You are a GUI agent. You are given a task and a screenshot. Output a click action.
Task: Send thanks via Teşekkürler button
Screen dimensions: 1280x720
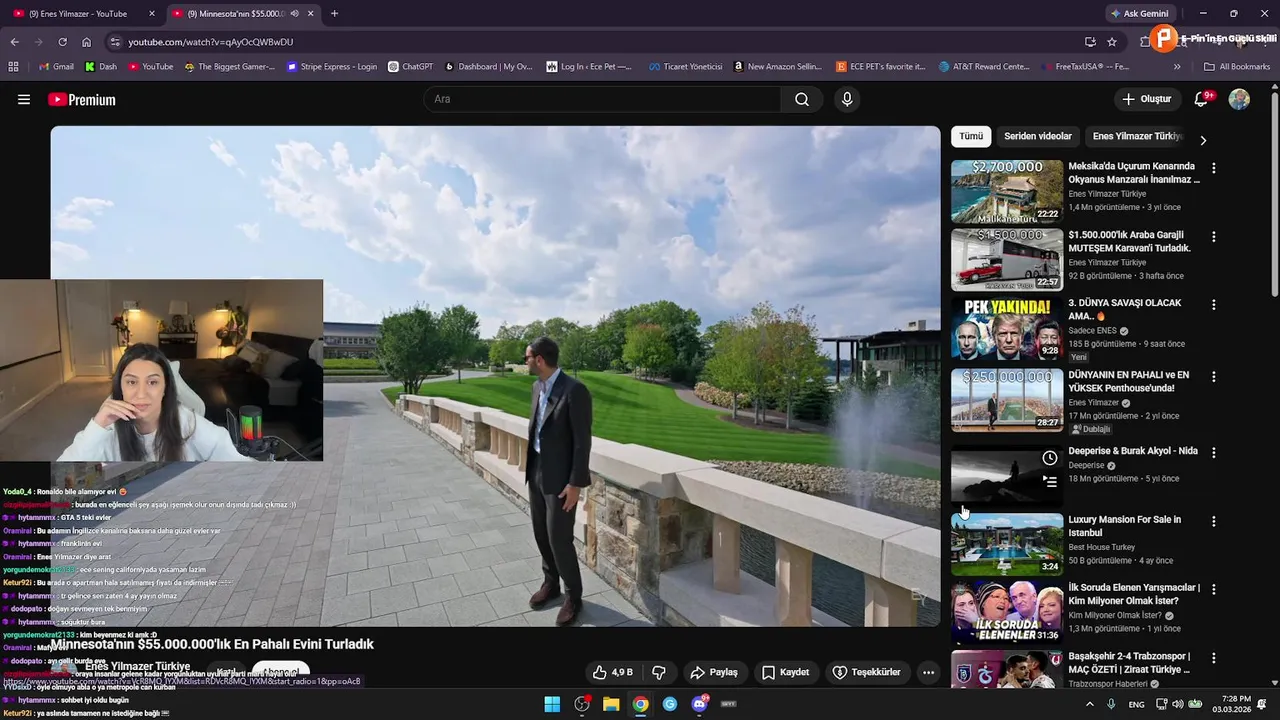pos(867,672)
